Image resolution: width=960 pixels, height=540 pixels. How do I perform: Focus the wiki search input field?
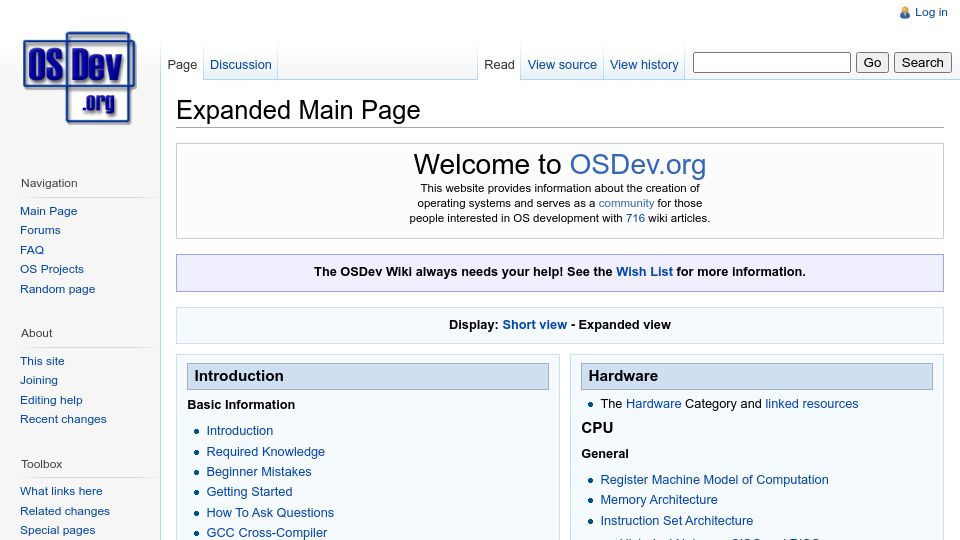click(x=771, y=62)
